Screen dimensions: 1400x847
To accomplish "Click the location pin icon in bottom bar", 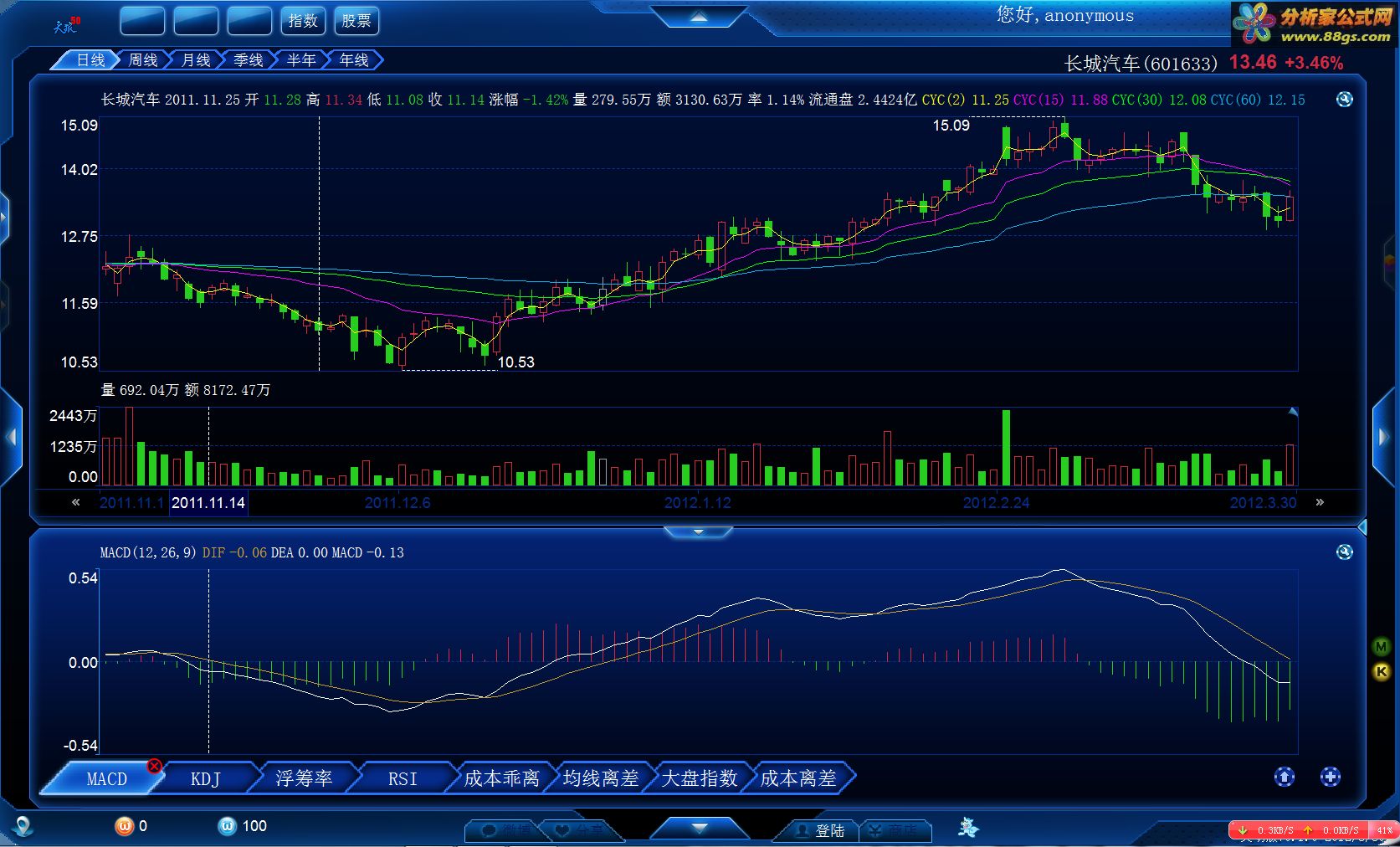I will (x=23, y=826).
